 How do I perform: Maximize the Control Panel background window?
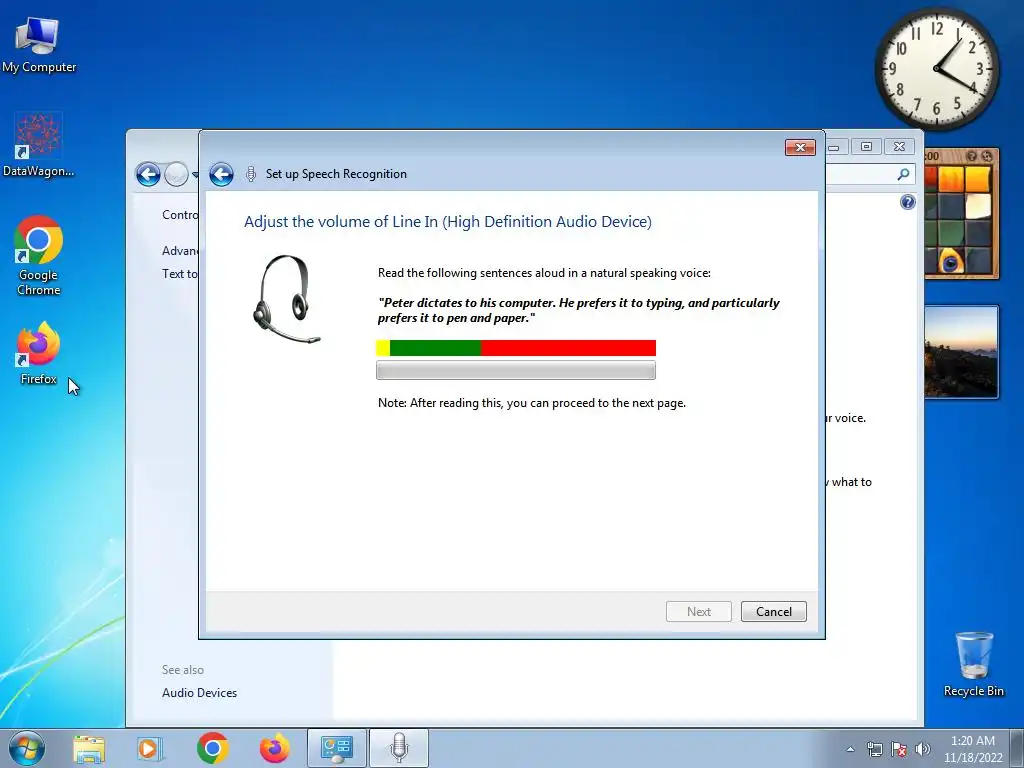[x=866, y=147]
